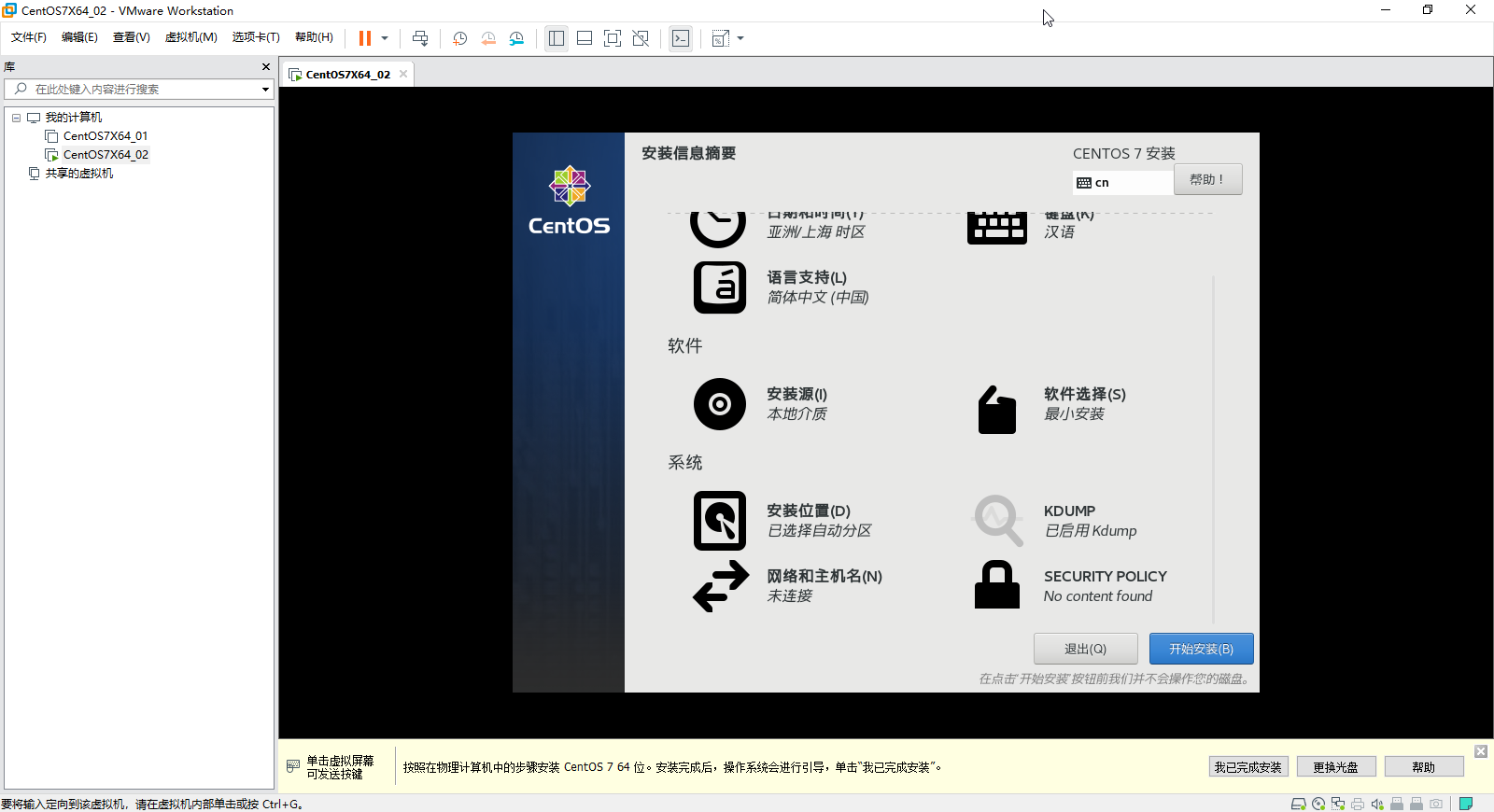1494x812 pixels.
Task: Open the library search dropdown arrow
Action: (x=265, y=90)
